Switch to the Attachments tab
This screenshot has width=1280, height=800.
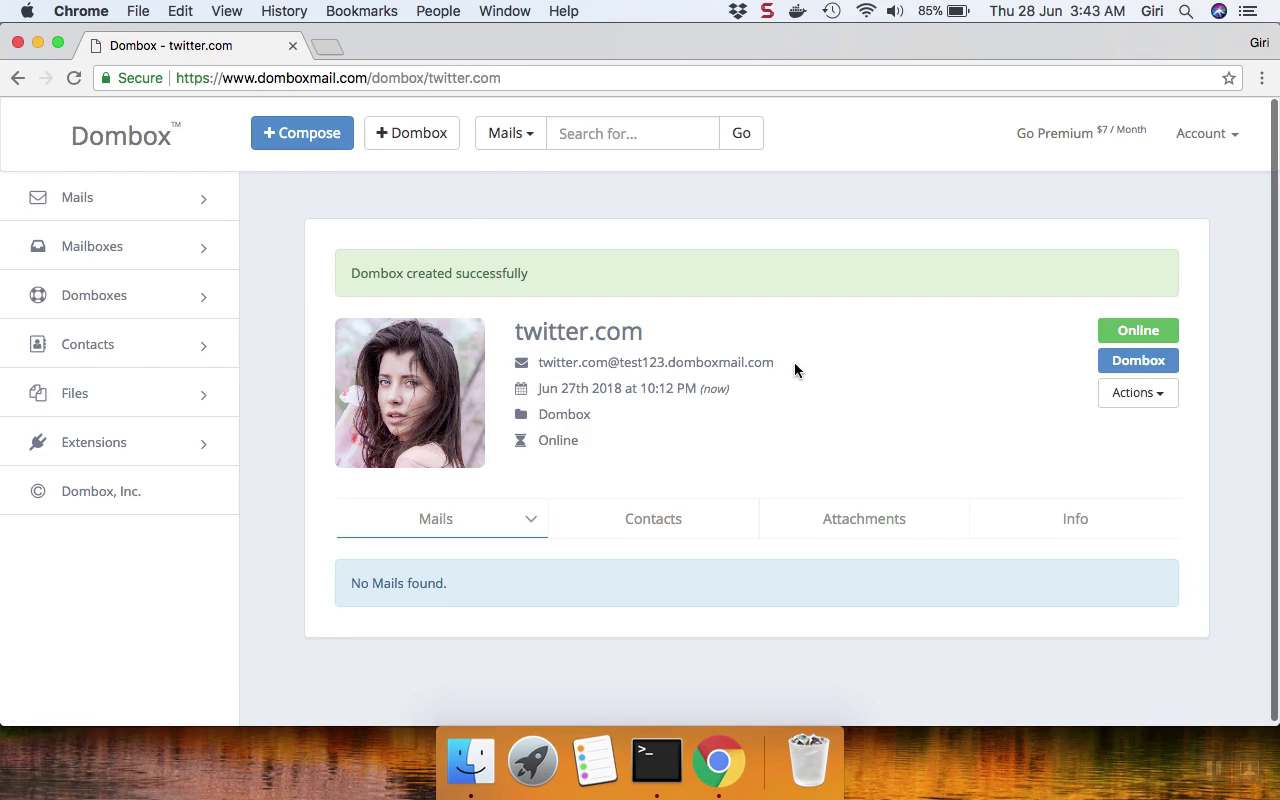point(864,519)
